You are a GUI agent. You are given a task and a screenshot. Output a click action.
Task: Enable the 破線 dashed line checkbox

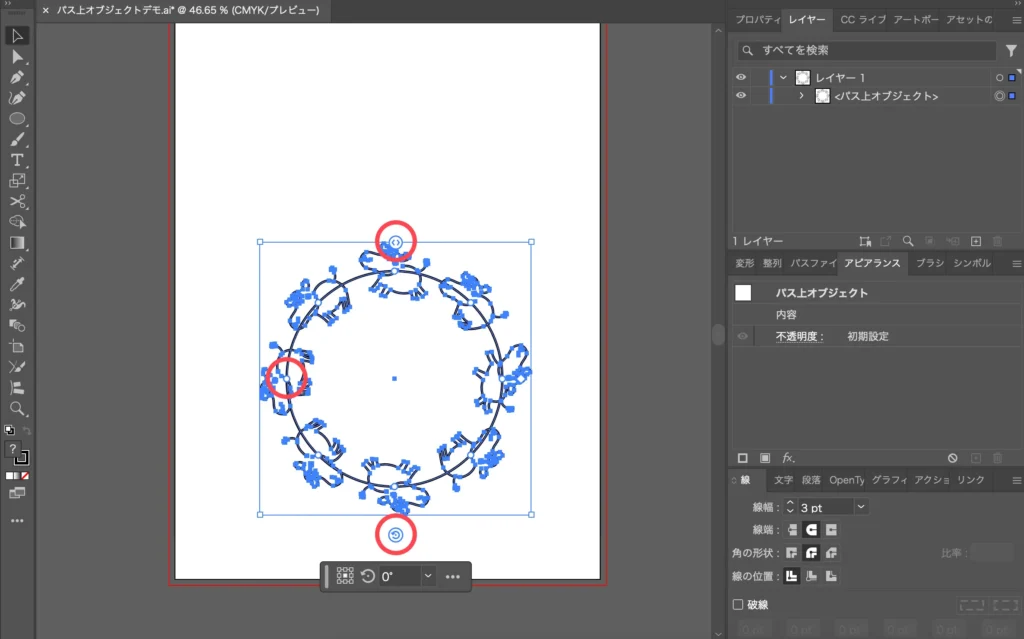[738, 605]
